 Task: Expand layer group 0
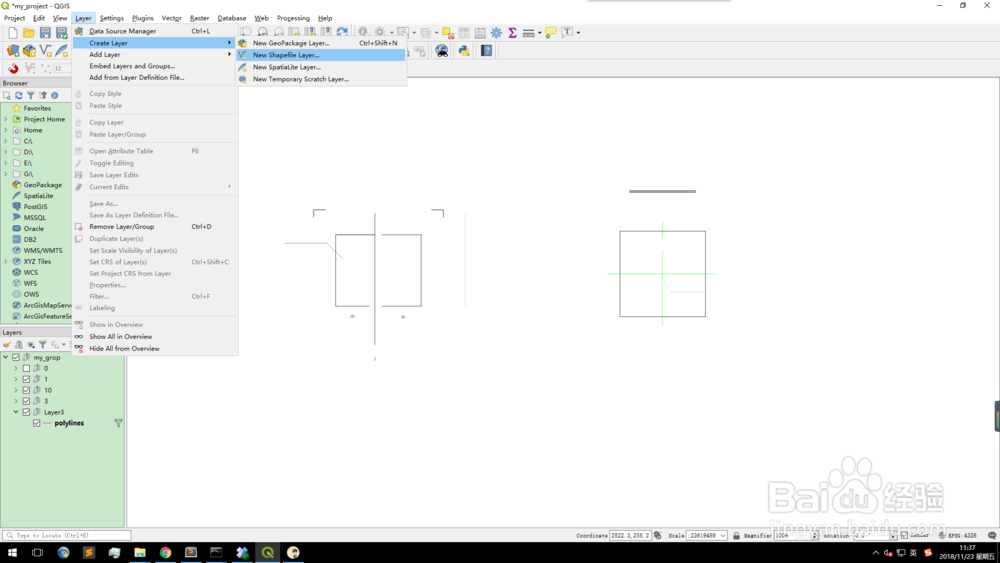16,368
